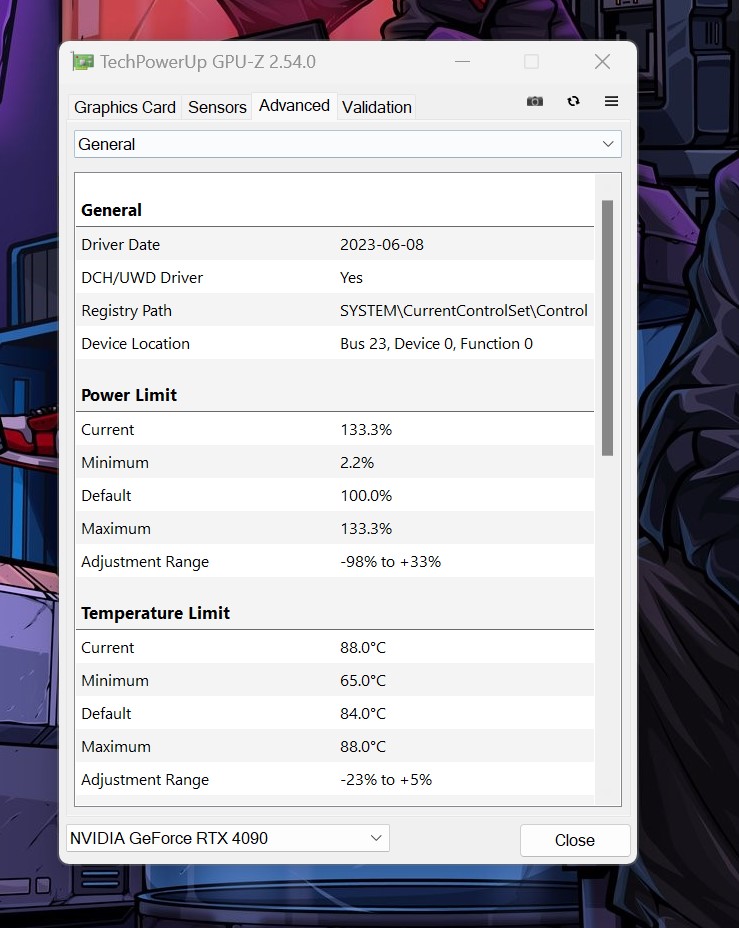This screenshot has width=739, height=928.
Task: Click the SYSTEM\CurrentControlSet\Control value
Action: pos(464,311)
